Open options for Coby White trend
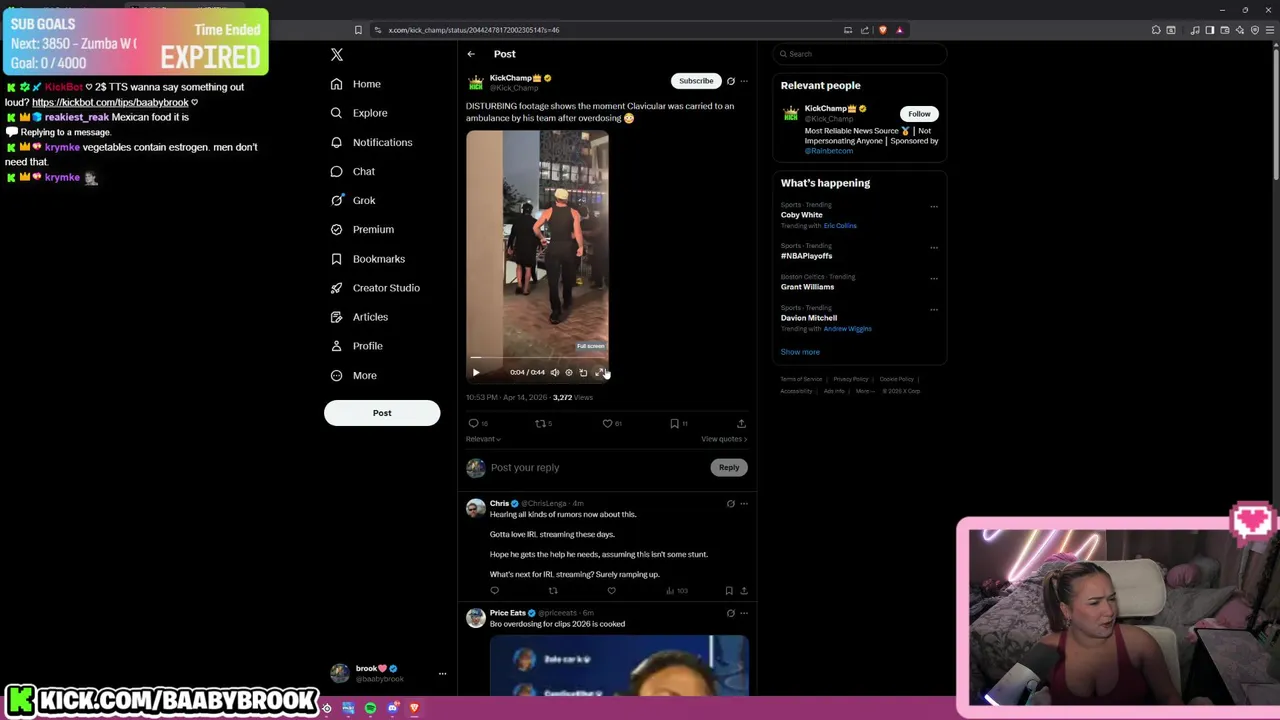The width and height of the screenshot is (1280, 720). coord(934,207)
